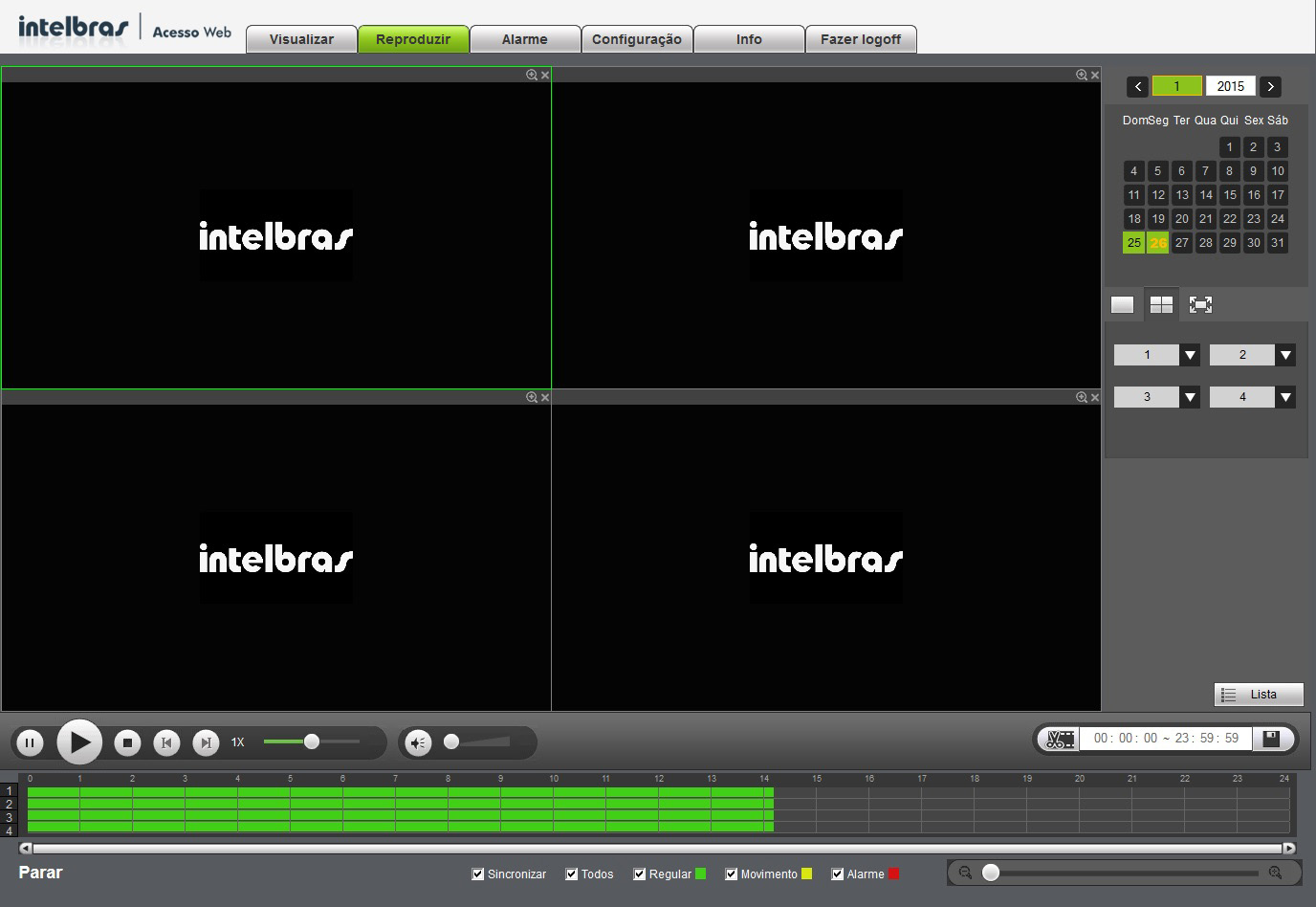Open the Visualizar tab

click(301, 39)
